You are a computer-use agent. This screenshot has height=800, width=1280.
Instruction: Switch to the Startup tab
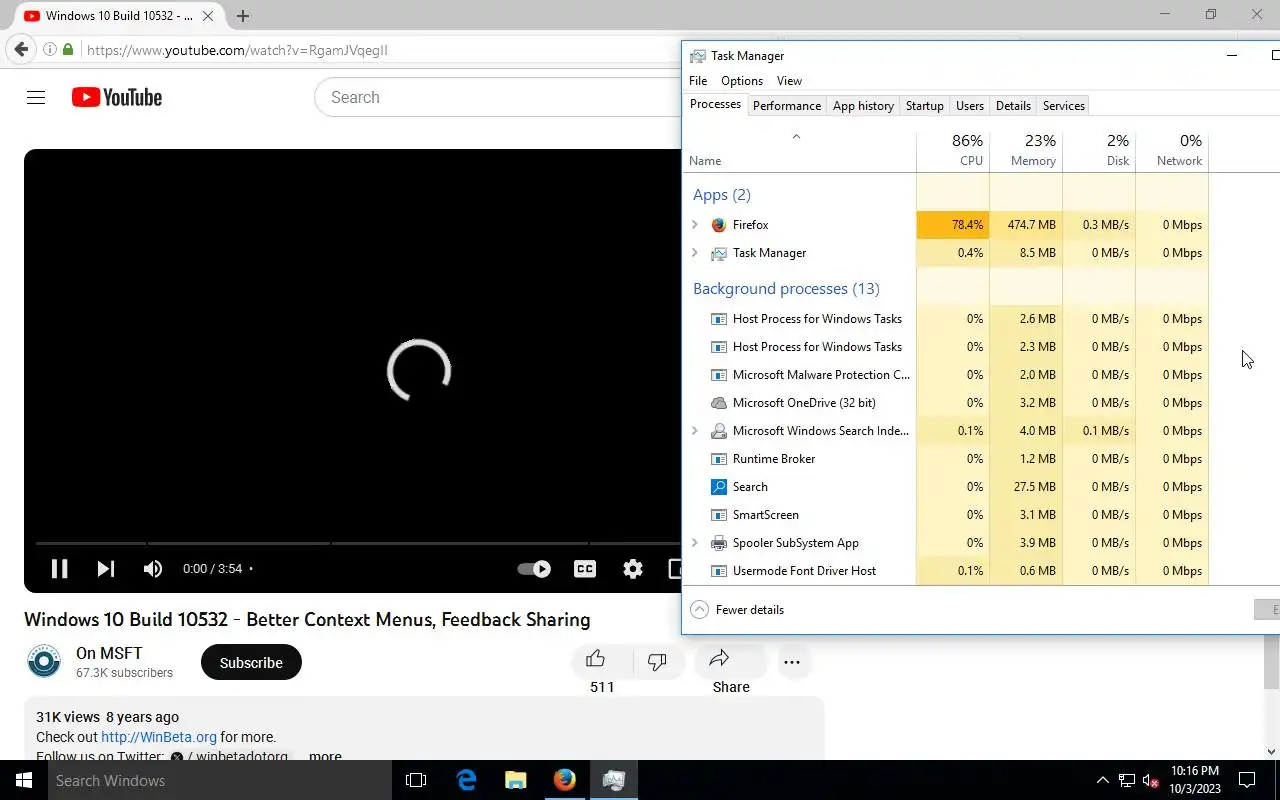tap(925, 106)
